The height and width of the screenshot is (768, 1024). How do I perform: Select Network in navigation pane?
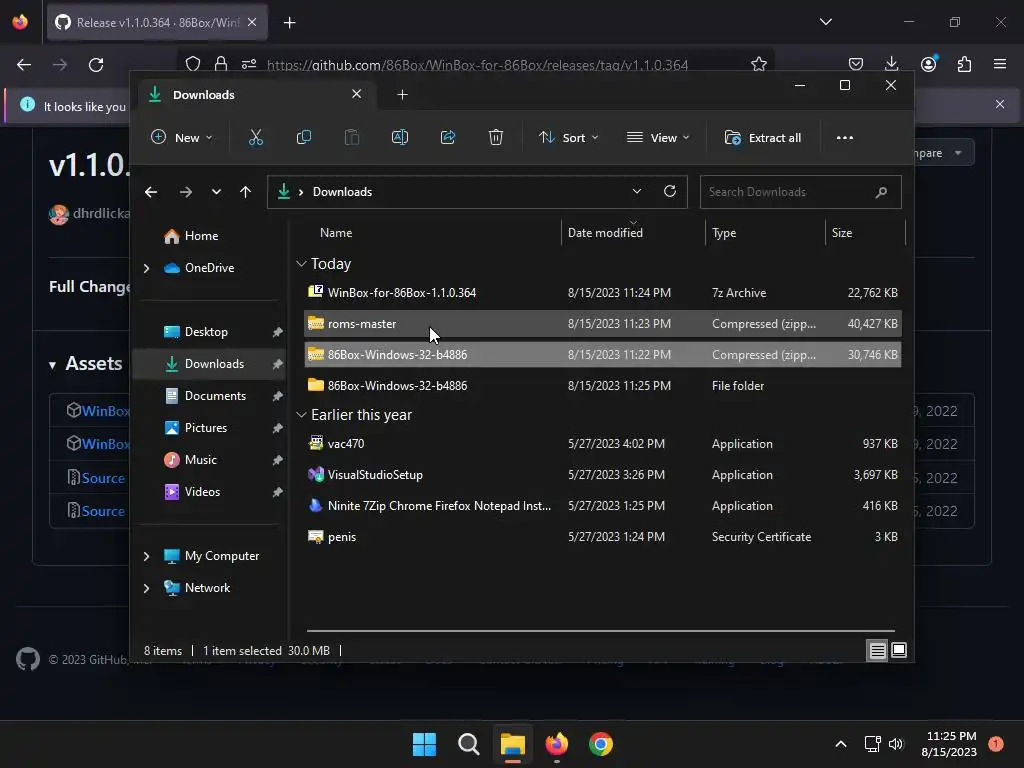pyautogui.click(x=207, y=588)
